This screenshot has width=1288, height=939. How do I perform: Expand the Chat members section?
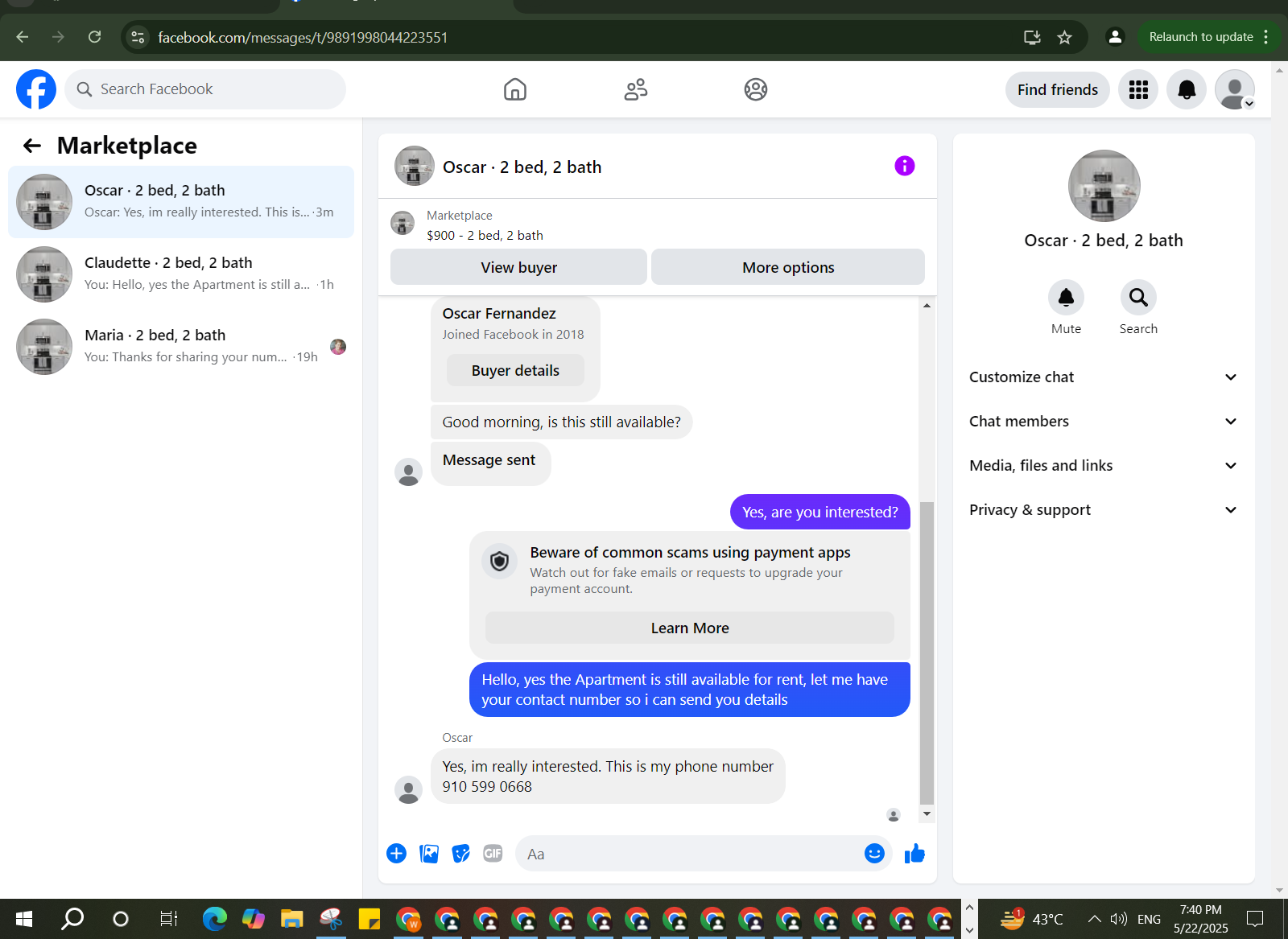pos(1104,422)
